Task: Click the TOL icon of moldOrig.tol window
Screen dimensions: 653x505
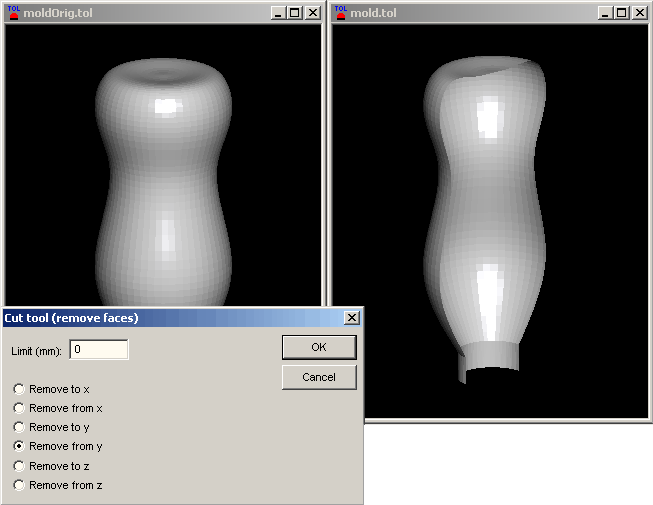Action: click(14, 12)
